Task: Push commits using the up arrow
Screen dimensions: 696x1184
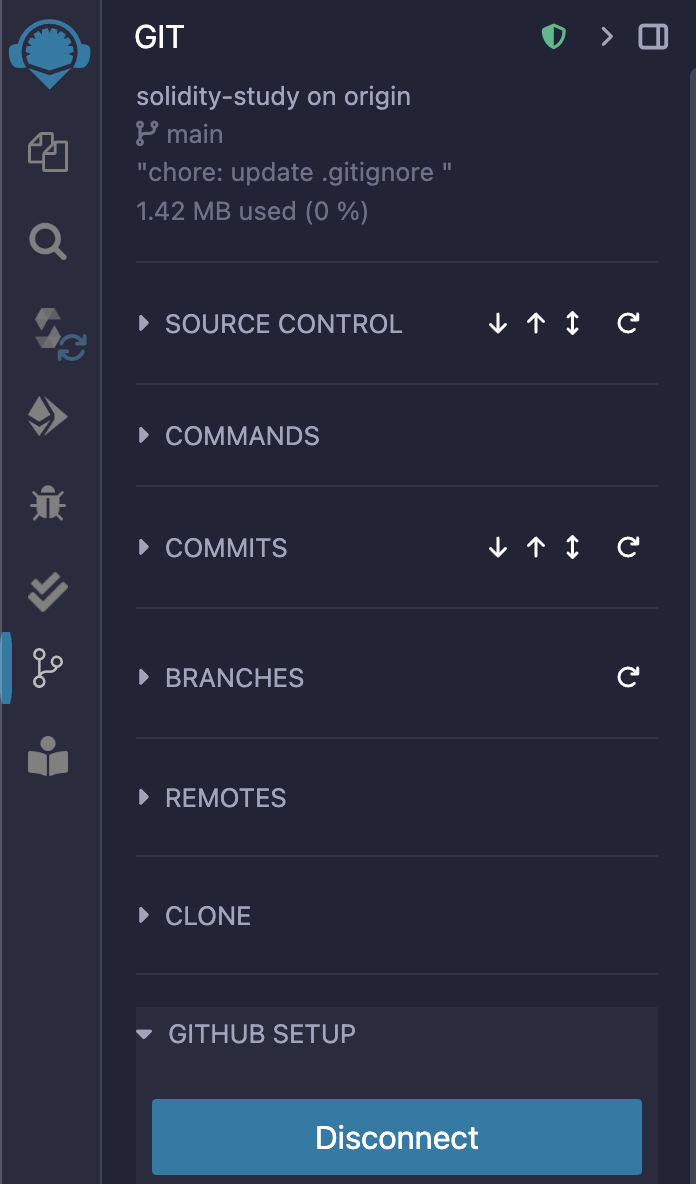Action: click(x=536, y=324)
